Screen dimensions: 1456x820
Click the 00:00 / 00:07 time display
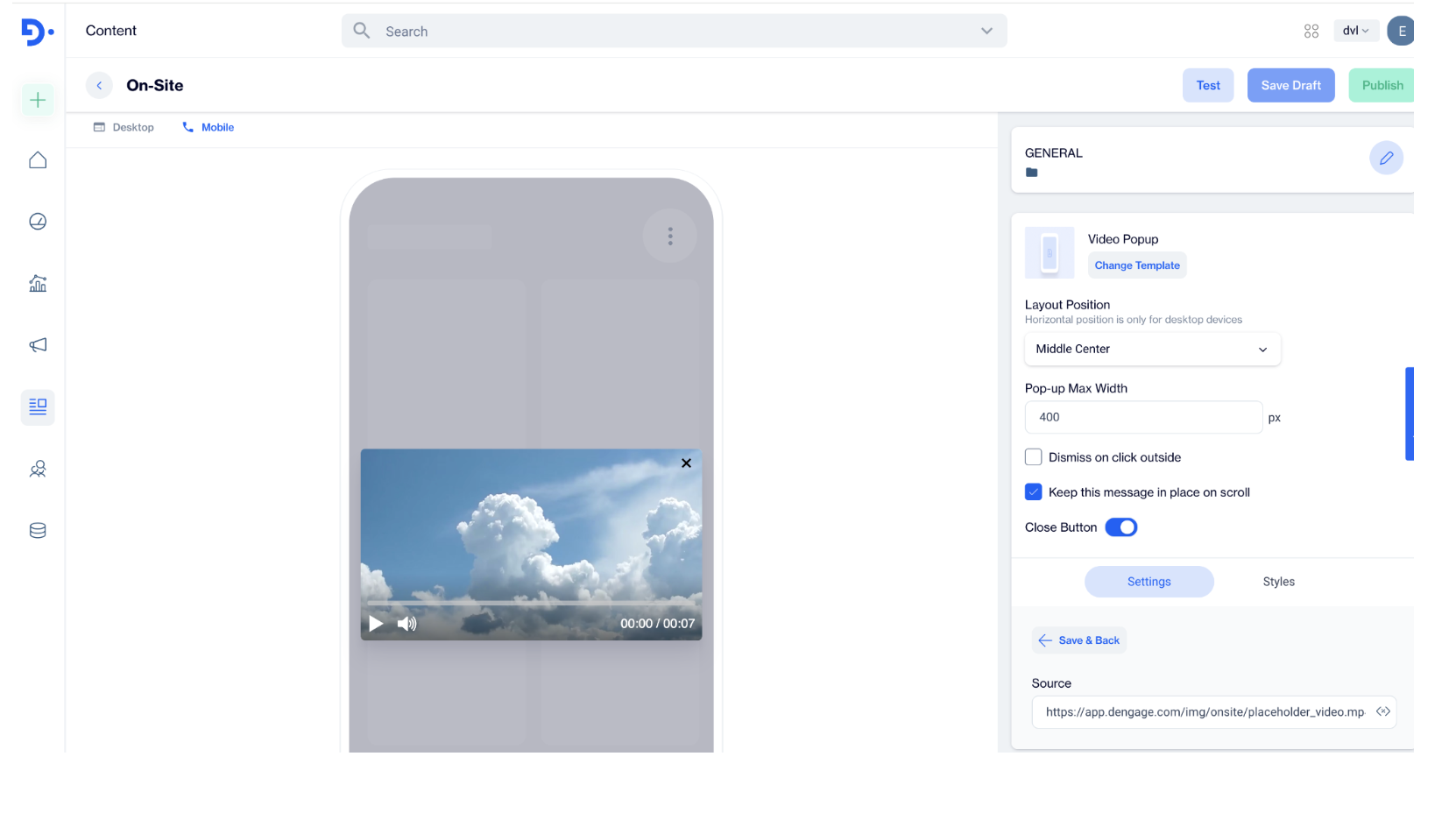tap(657, 624)
